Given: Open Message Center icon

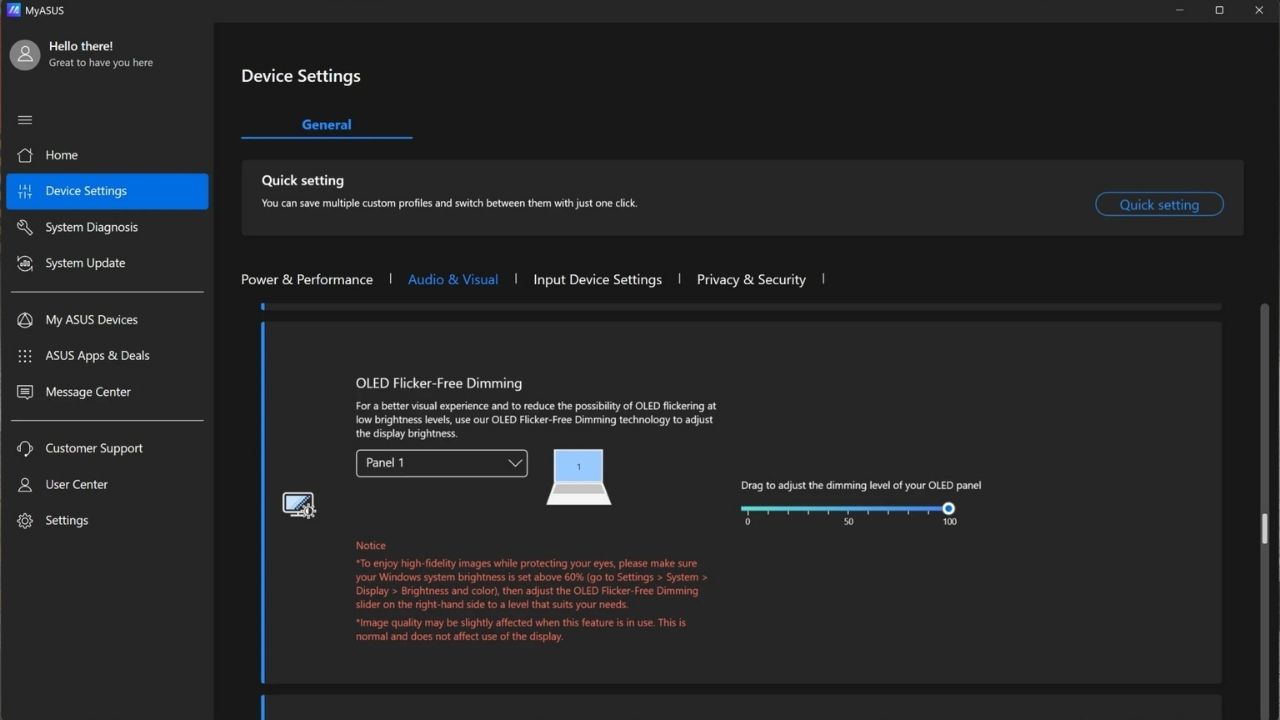Looking at the screenshot, I should tap(25, 392).
